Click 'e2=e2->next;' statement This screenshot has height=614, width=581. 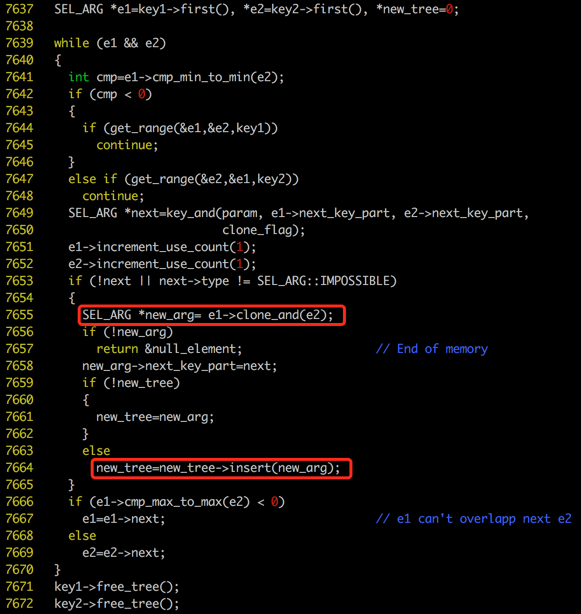pyautogui.click(x=124, y=553)
